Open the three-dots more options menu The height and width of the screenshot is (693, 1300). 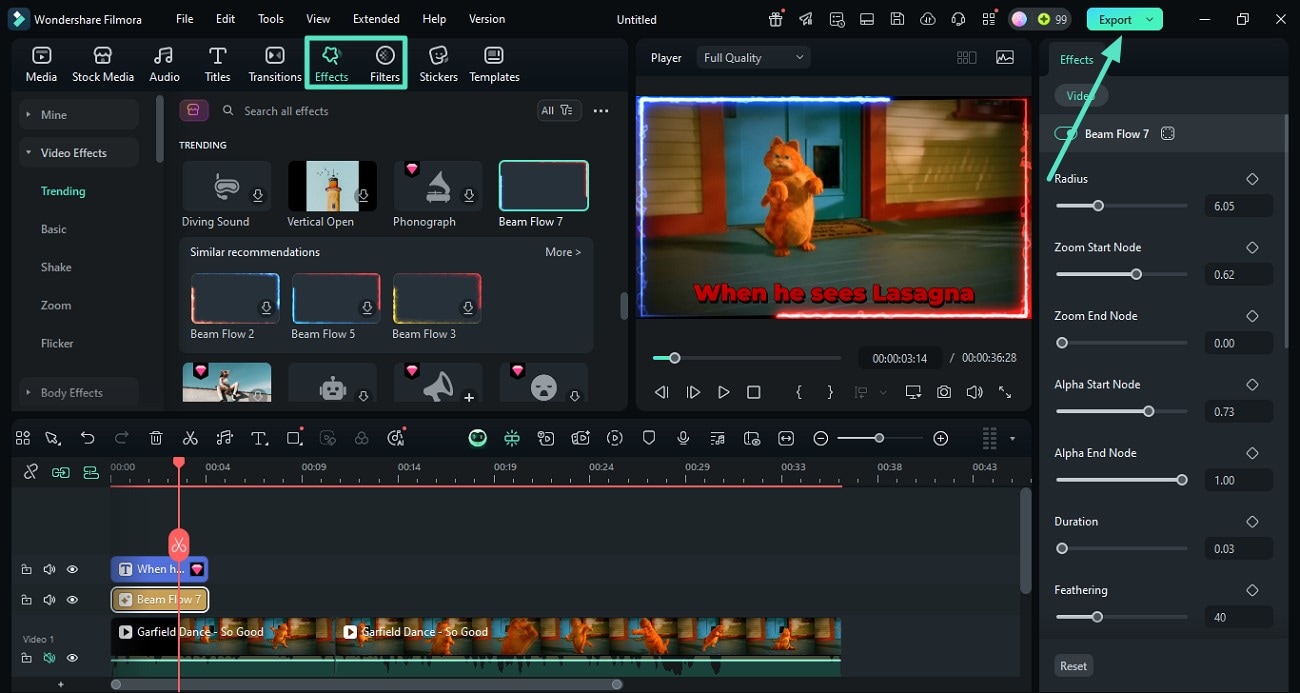coord(601,111)
